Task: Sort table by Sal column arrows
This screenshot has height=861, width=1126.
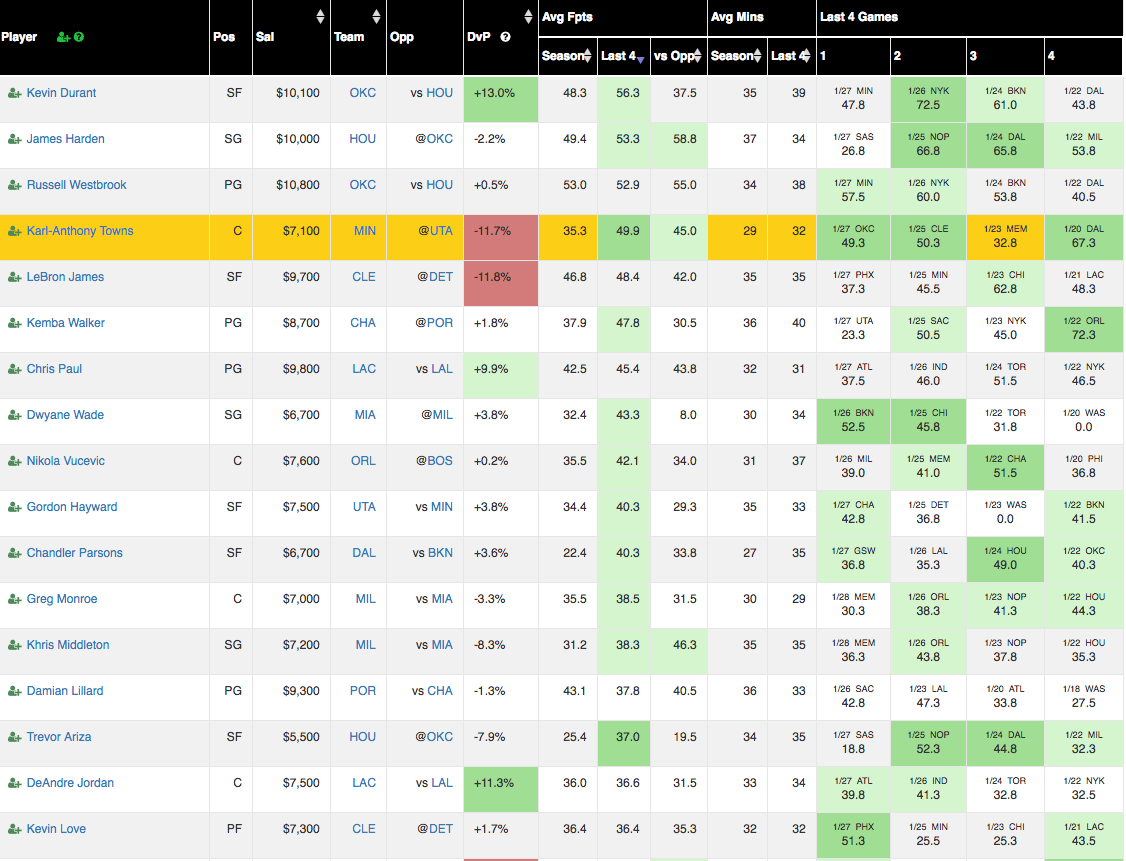Action: [320, 17]
